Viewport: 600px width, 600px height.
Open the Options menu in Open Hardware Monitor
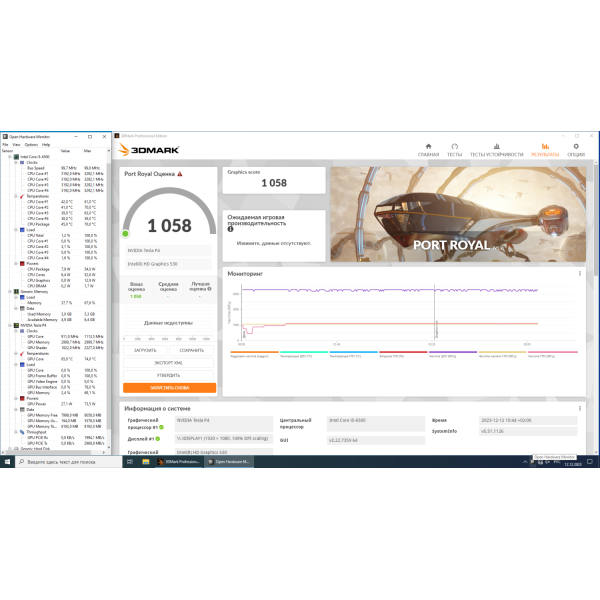point(31,145)
